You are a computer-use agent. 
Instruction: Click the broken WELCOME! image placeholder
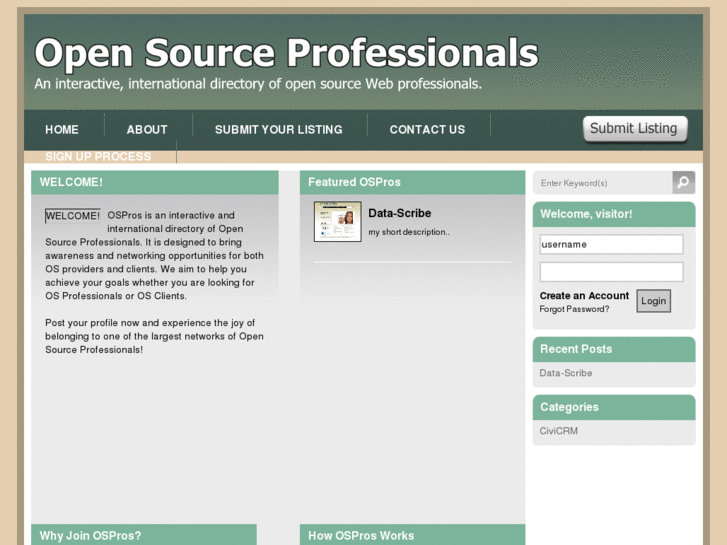pos(72,216)
